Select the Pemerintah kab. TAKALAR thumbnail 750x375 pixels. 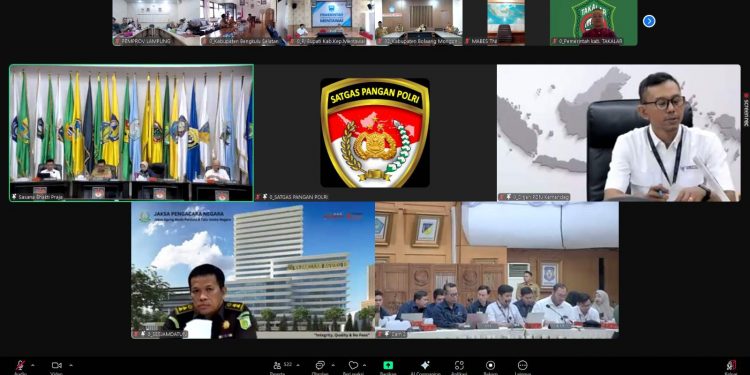pos(593,22)
